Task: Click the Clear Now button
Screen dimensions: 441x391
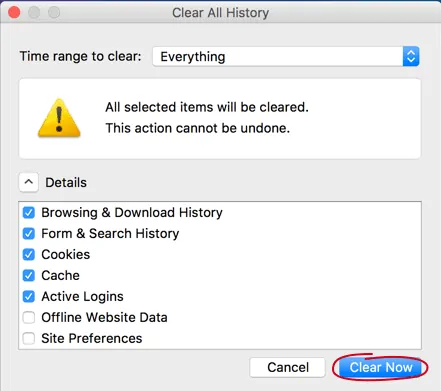Action: [x=380, y=367]
